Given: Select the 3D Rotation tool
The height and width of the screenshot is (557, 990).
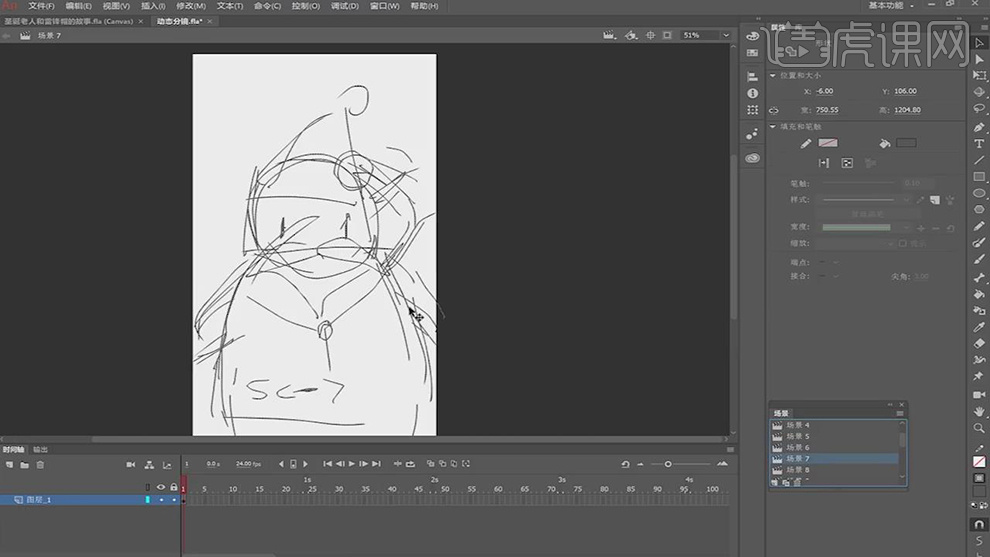Looking at the screenshot, I should click(979, 92).
